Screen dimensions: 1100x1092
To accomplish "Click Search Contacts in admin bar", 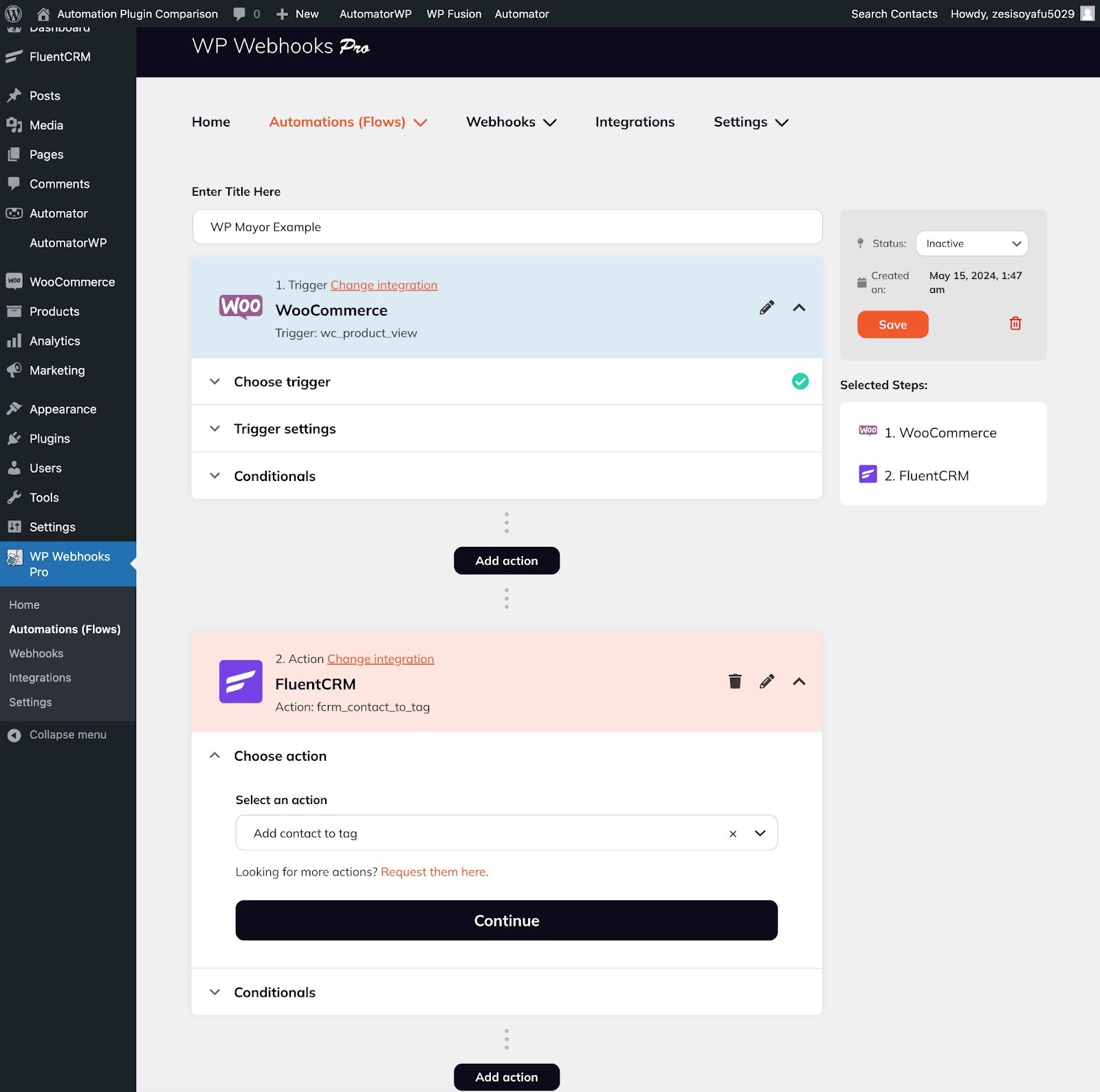I will coord(894,14).
